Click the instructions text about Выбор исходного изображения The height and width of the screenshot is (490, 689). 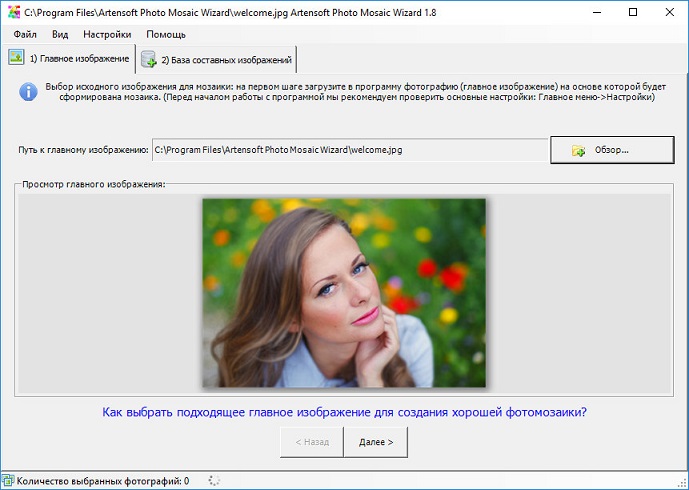click(x=356, y=92)
